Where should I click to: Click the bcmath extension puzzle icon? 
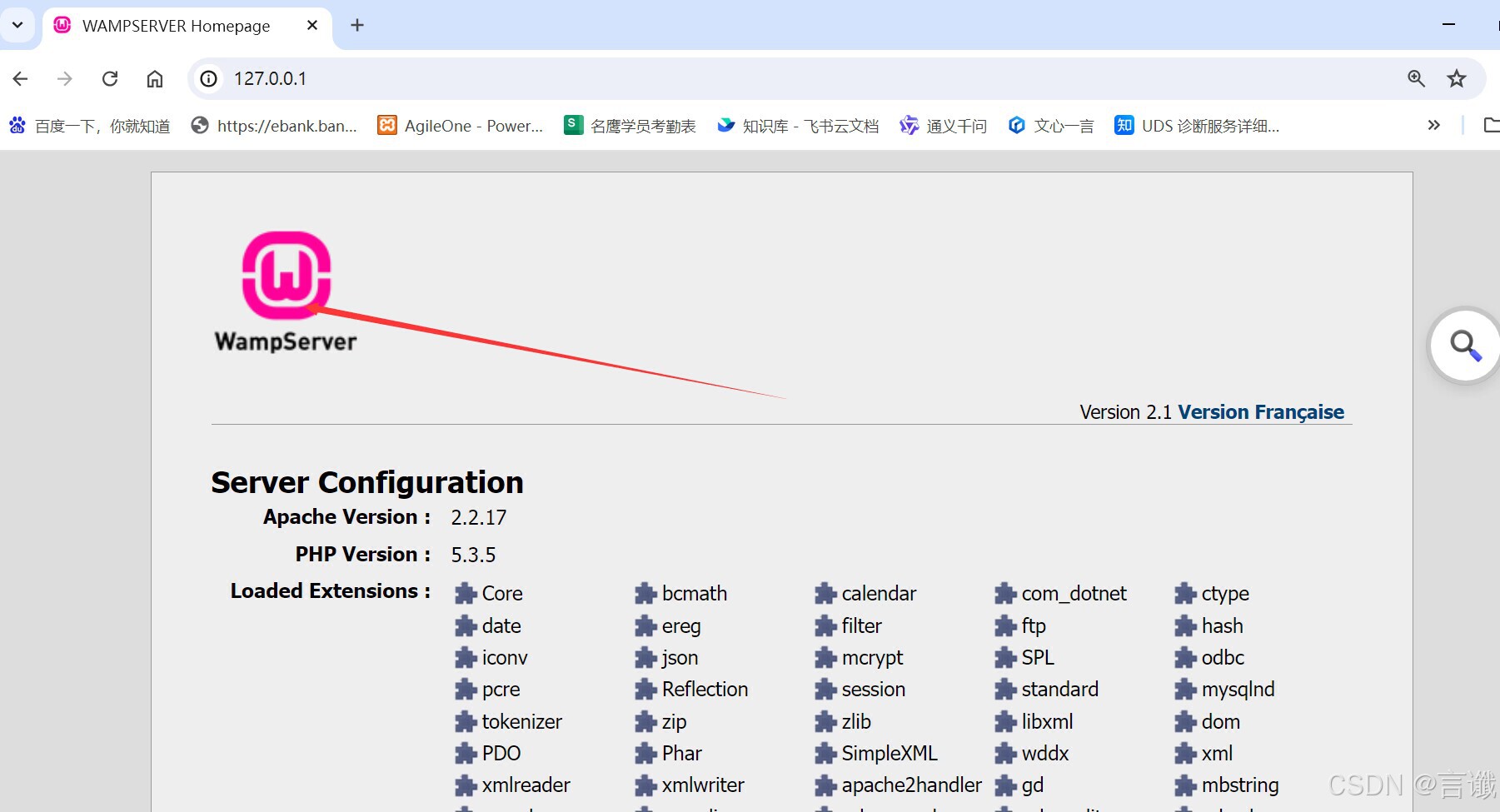(x=645, y=594)
